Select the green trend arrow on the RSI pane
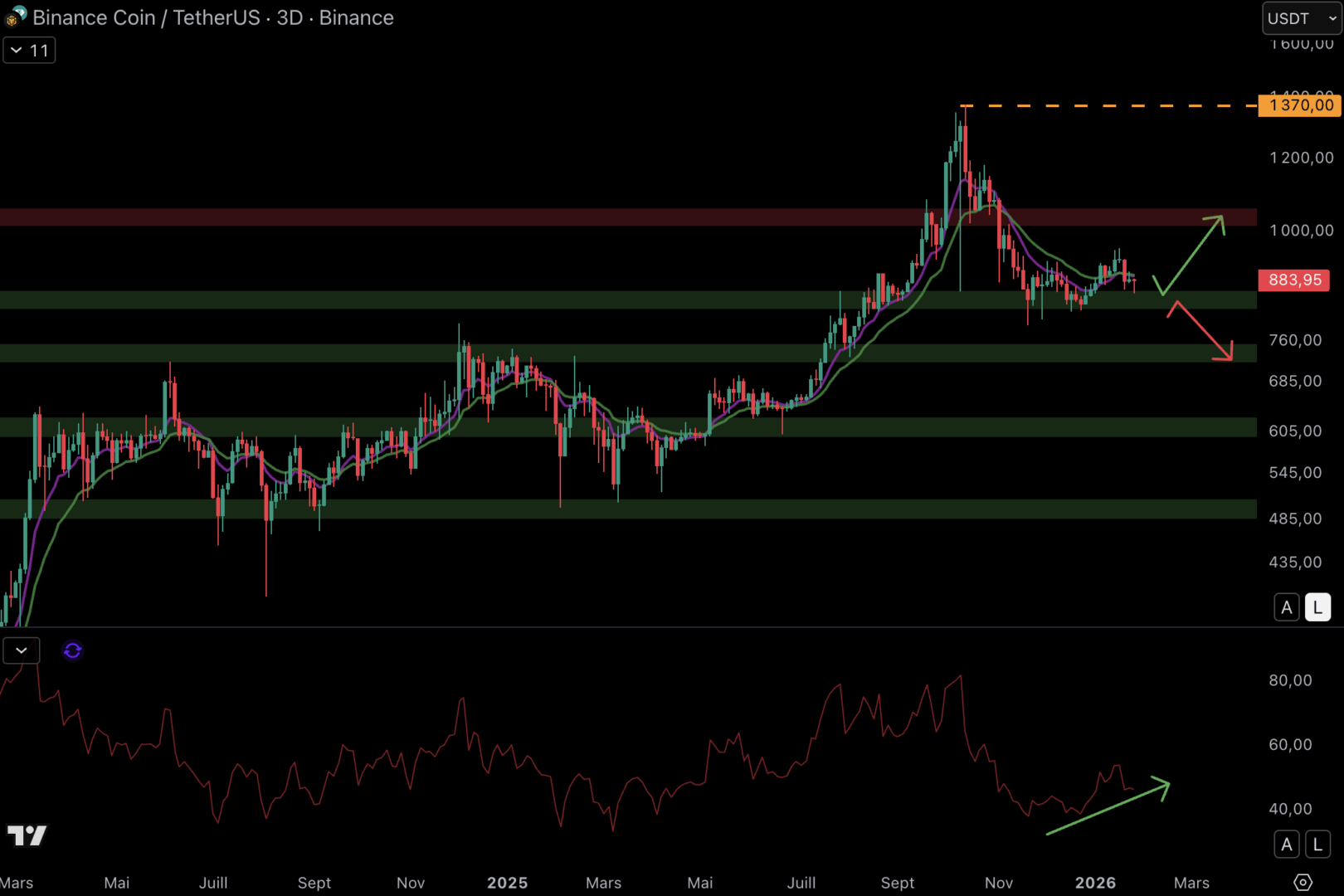Image resolution: width=1344 pixels, height=896 pixels. click(x=1108, y=807)
